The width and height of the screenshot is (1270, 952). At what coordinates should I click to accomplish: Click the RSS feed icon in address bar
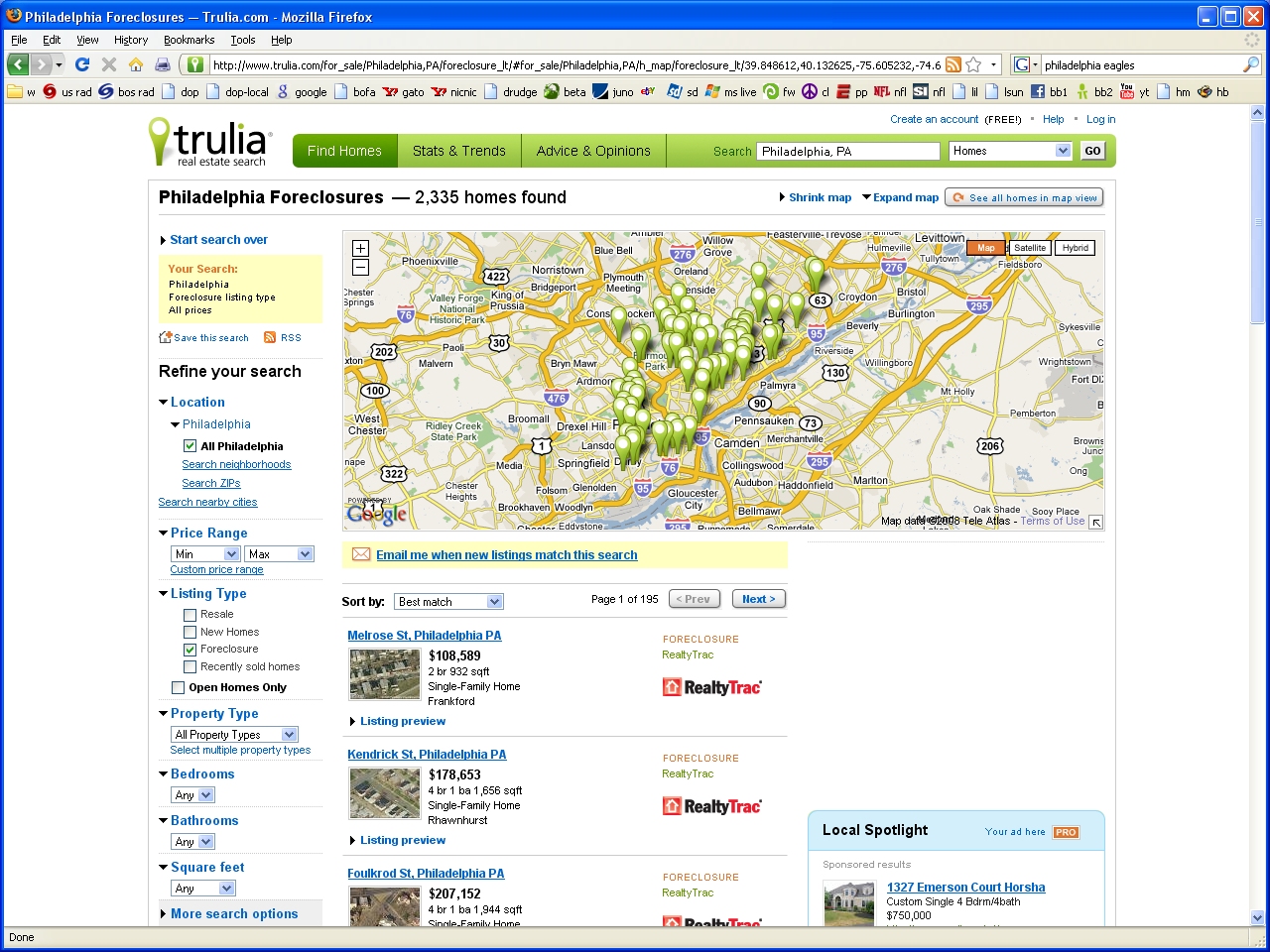tap(953, 64)
